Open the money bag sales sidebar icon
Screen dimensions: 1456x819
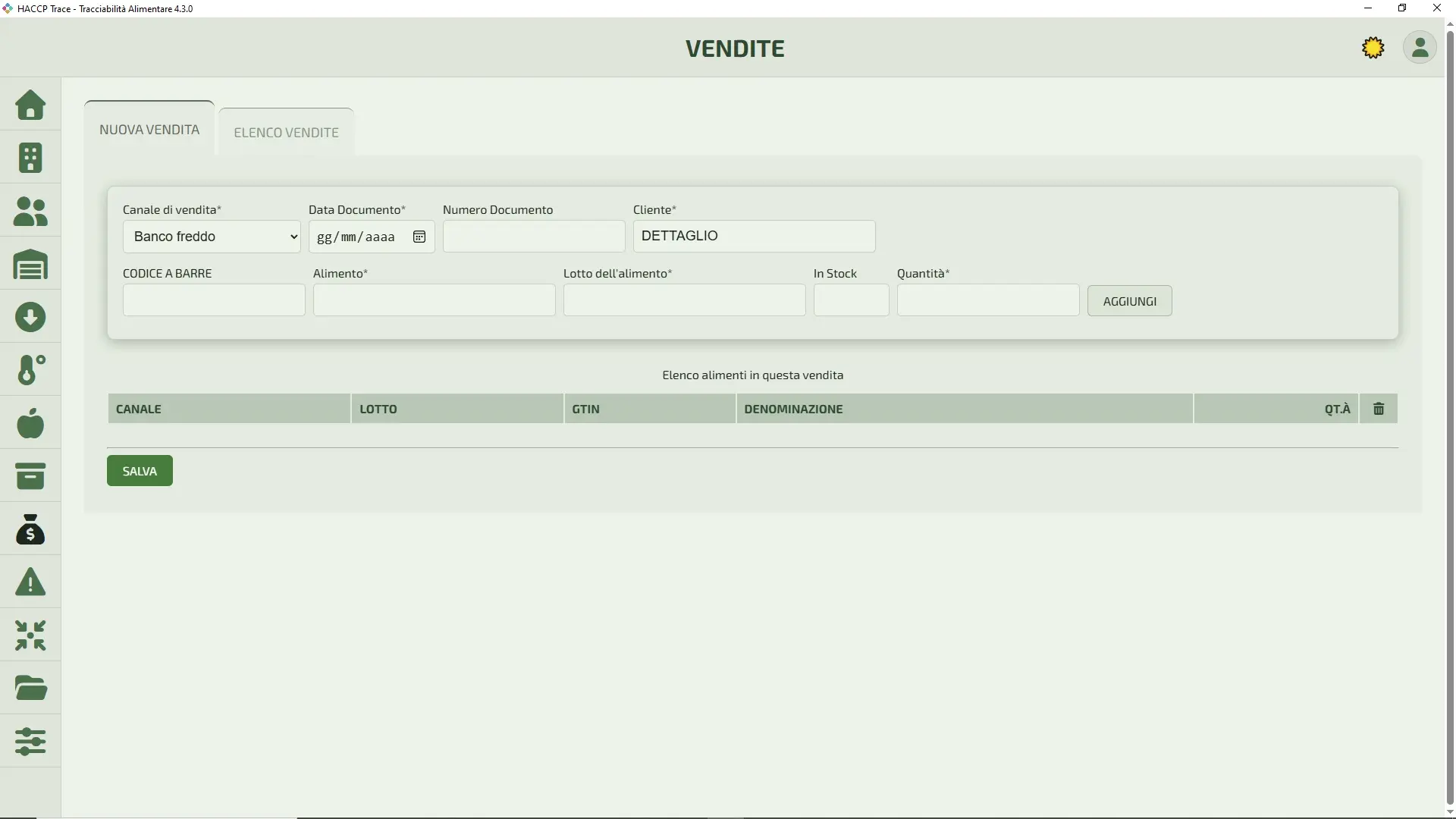(30, 529)
